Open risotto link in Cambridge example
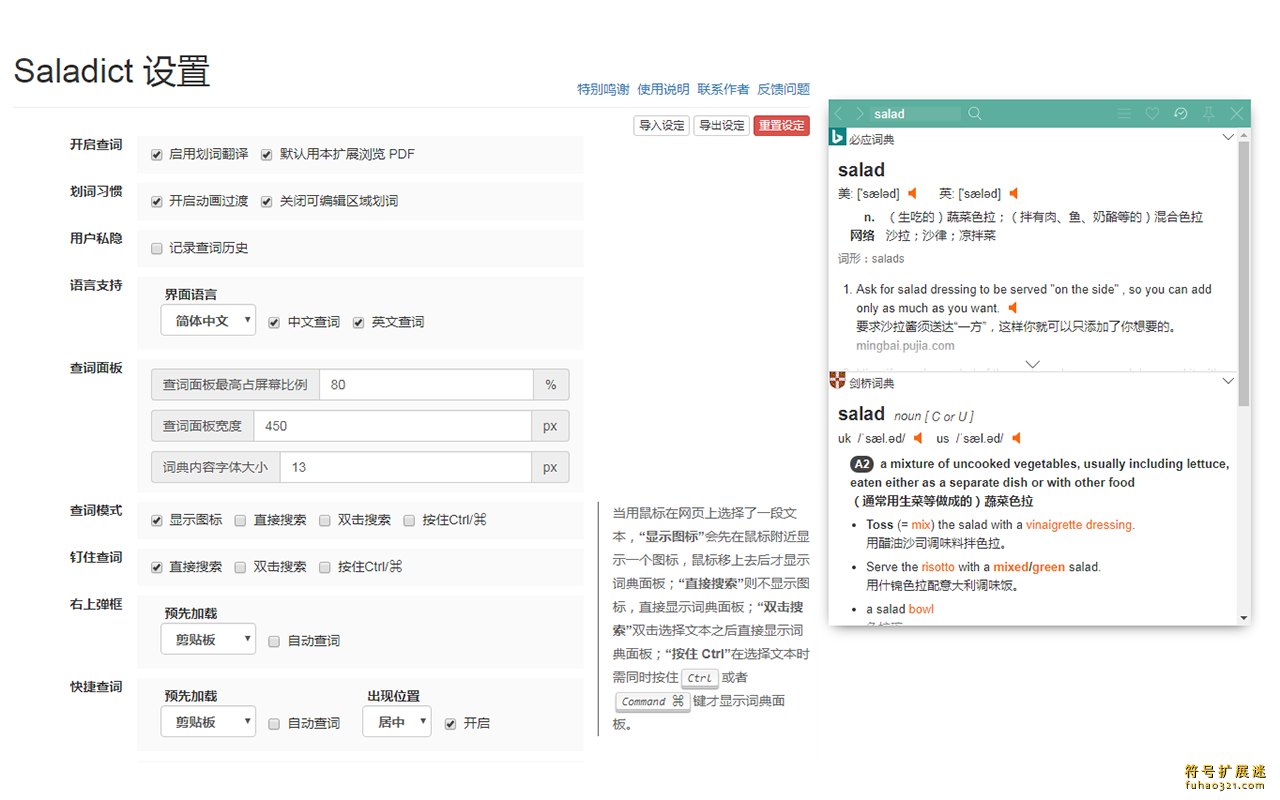This screenshot has height=800, width=1280. pos(938,567)
